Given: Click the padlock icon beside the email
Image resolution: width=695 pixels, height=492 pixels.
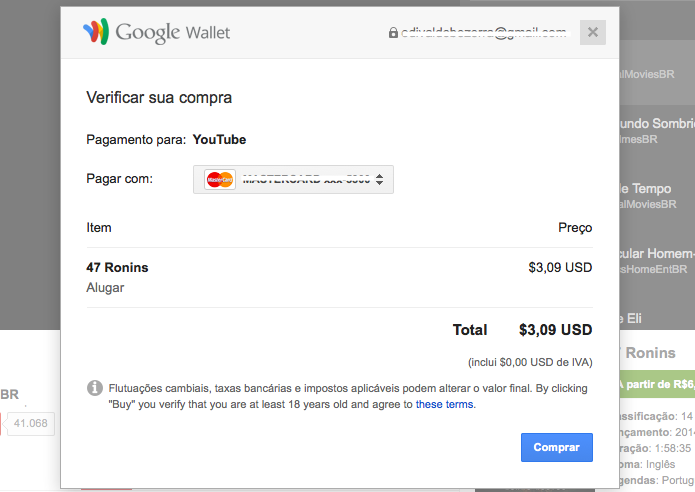Looking at the screenshot, I should coord(393,32).
